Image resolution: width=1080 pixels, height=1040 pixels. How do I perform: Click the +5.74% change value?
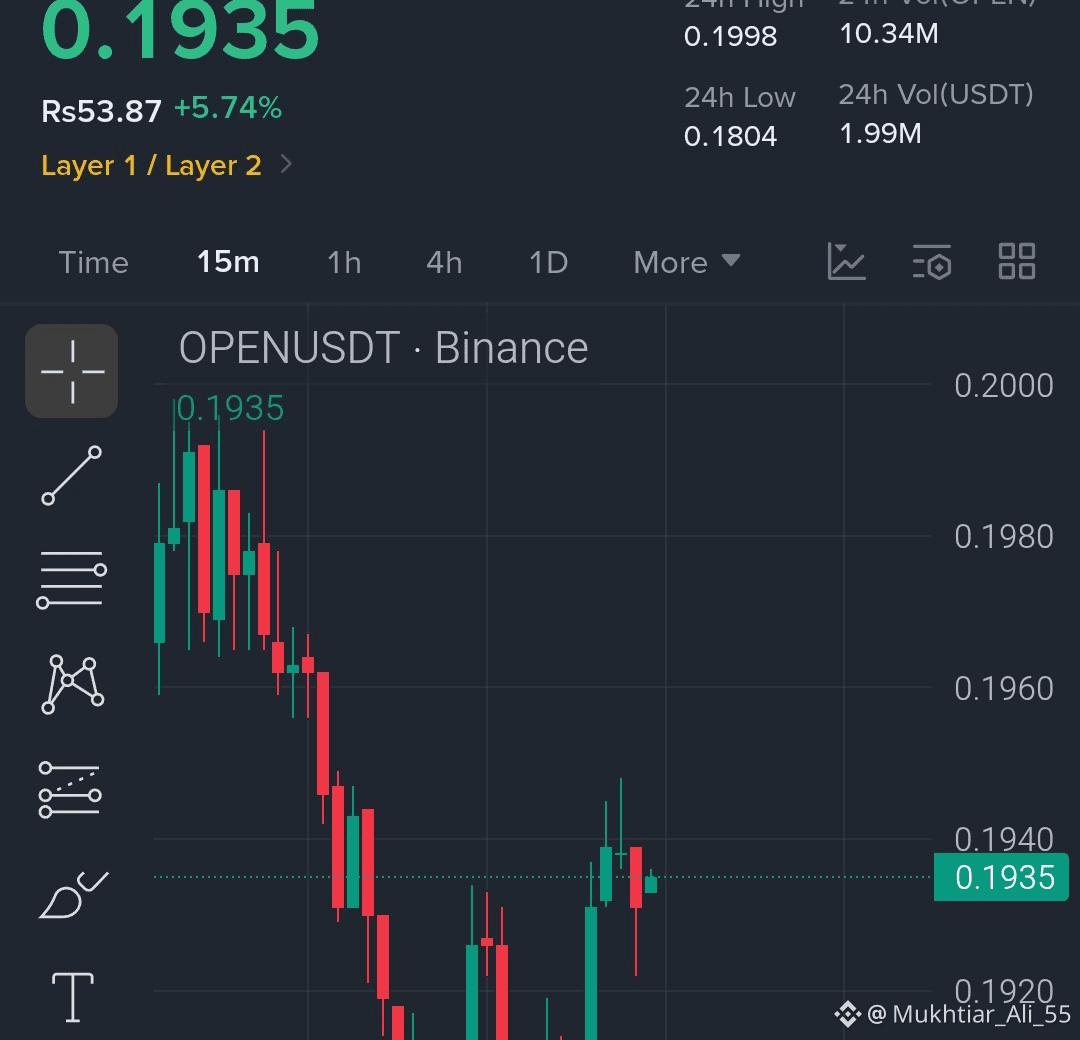pos(228,108)
